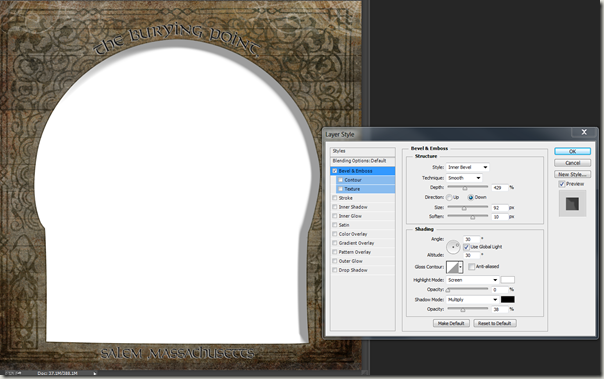
Task: Select the Up direction radio button
Action: point(449,197)
